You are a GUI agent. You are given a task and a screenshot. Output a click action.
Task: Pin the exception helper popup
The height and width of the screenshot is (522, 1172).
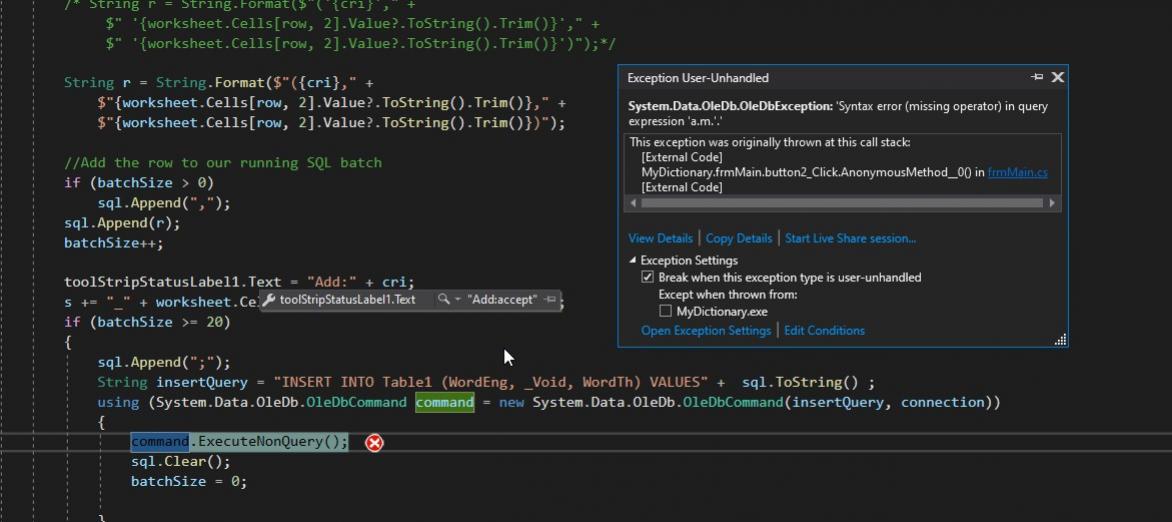coord(1037,77)
